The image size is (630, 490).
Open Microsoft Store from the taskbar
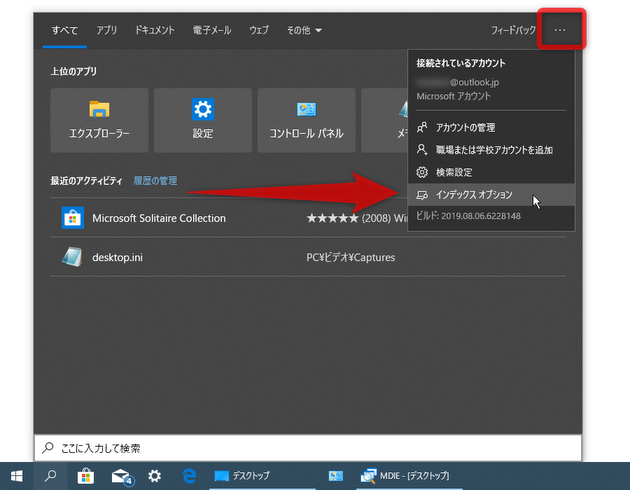86,476
